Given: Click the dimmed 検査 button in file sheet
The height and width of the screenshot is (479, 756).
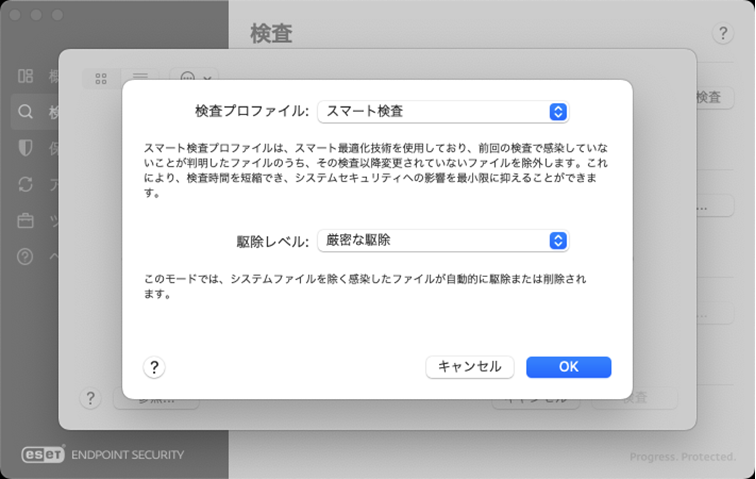Looking at the screenshot, I should 634,400.
